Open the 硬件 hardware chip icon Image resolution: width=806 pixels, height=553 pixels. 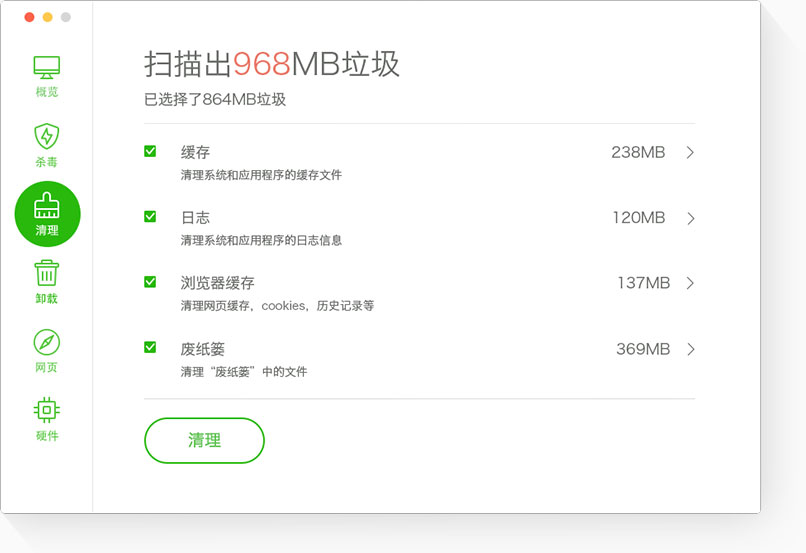[x=47, y=410]
